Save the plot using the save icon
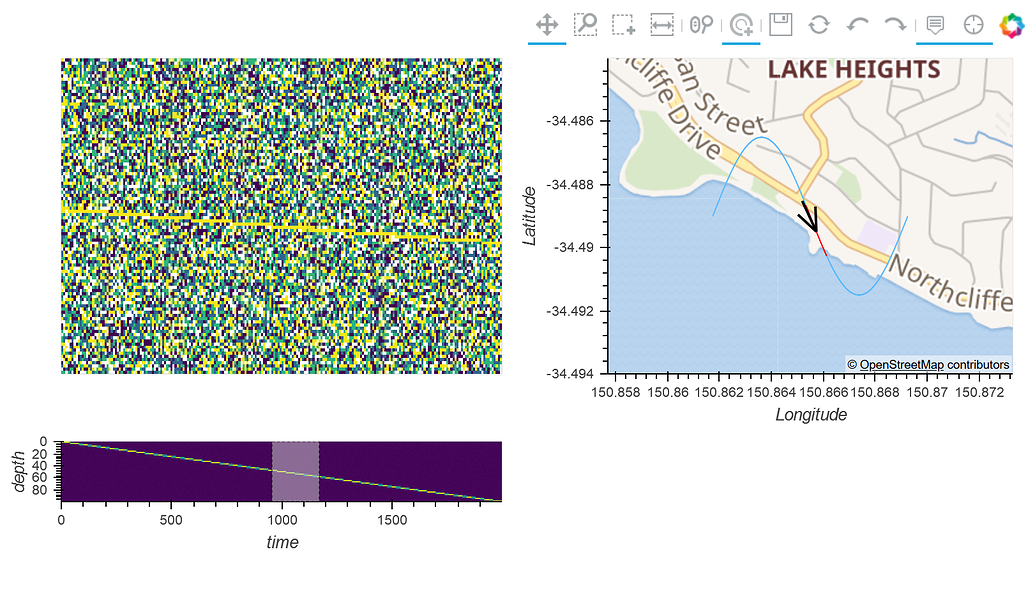The image size is (1035, 607). 782,24
